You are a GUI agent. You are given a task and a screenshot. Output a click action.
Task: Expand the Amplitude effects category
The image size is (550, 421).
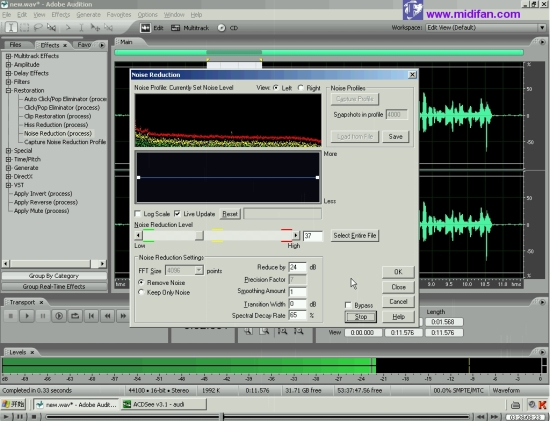pyautogui.click(x=8, y=65)
